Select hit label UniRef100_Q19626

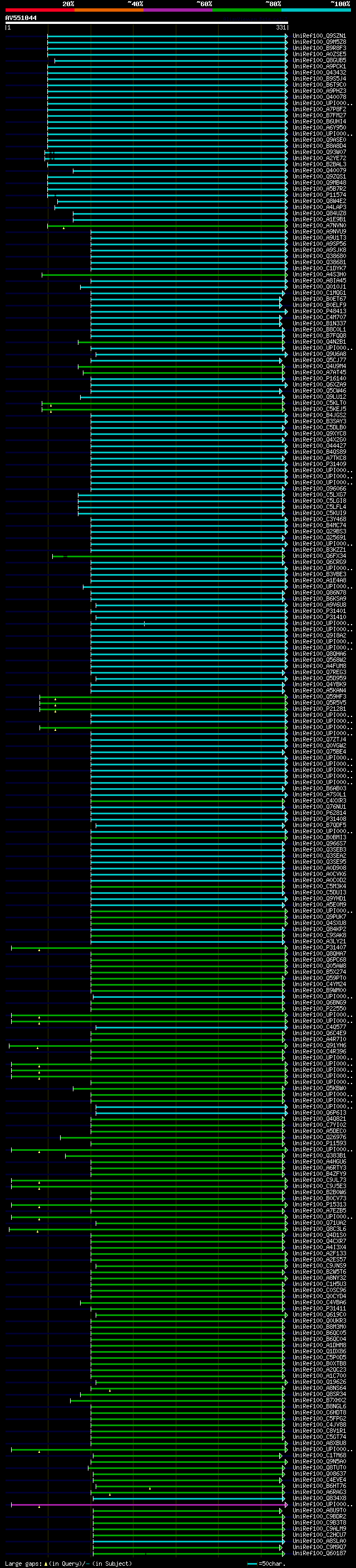click(x=319, y=1382)
